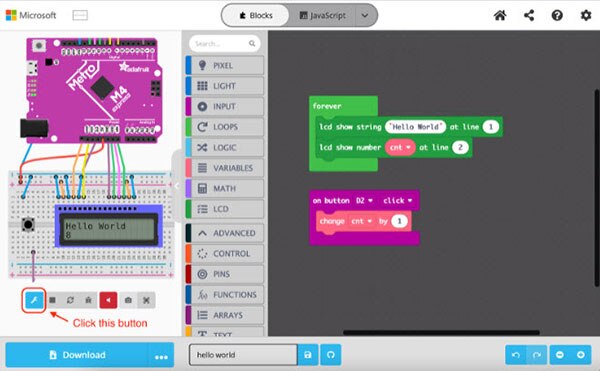Go to the home screen
The width and height of the screenshot is (600, 371).
pos(500,15)
